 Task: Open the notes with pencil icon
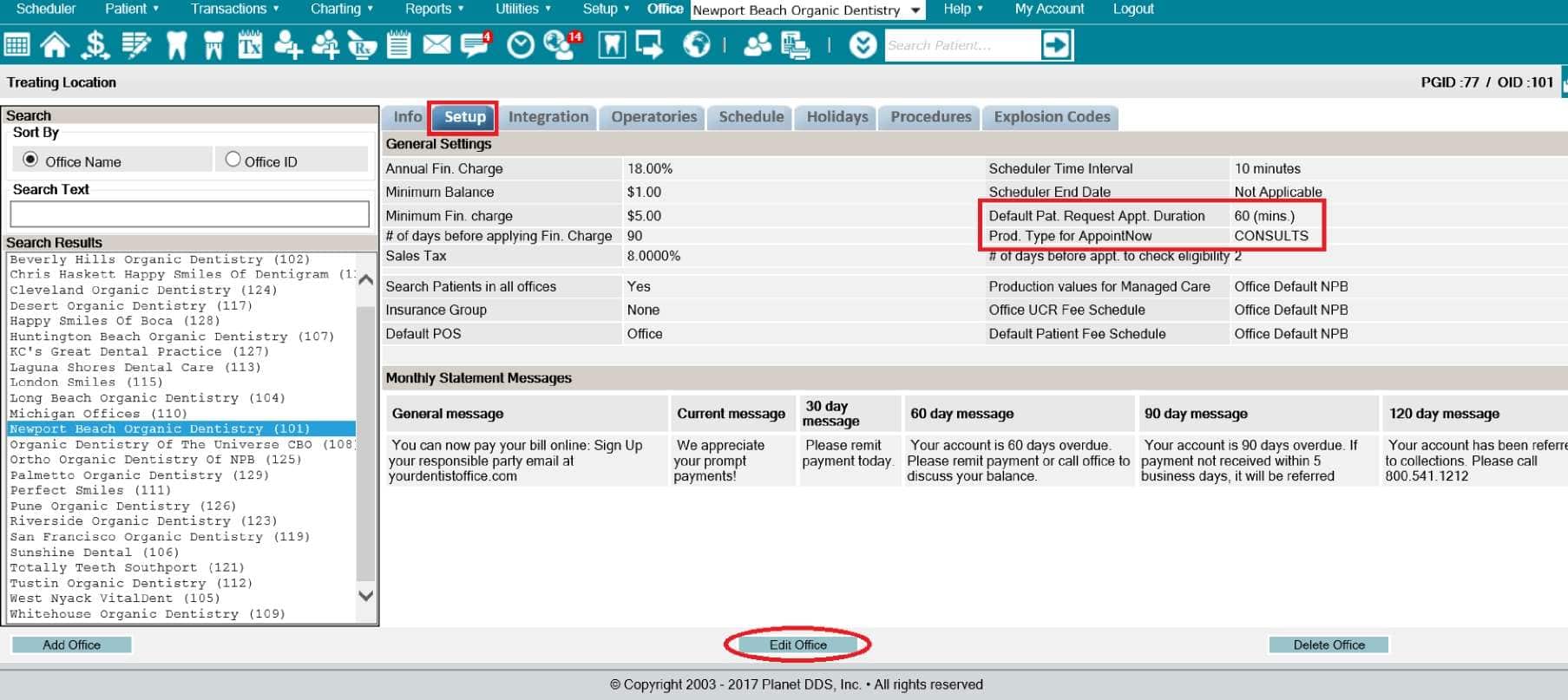point(136,45)
